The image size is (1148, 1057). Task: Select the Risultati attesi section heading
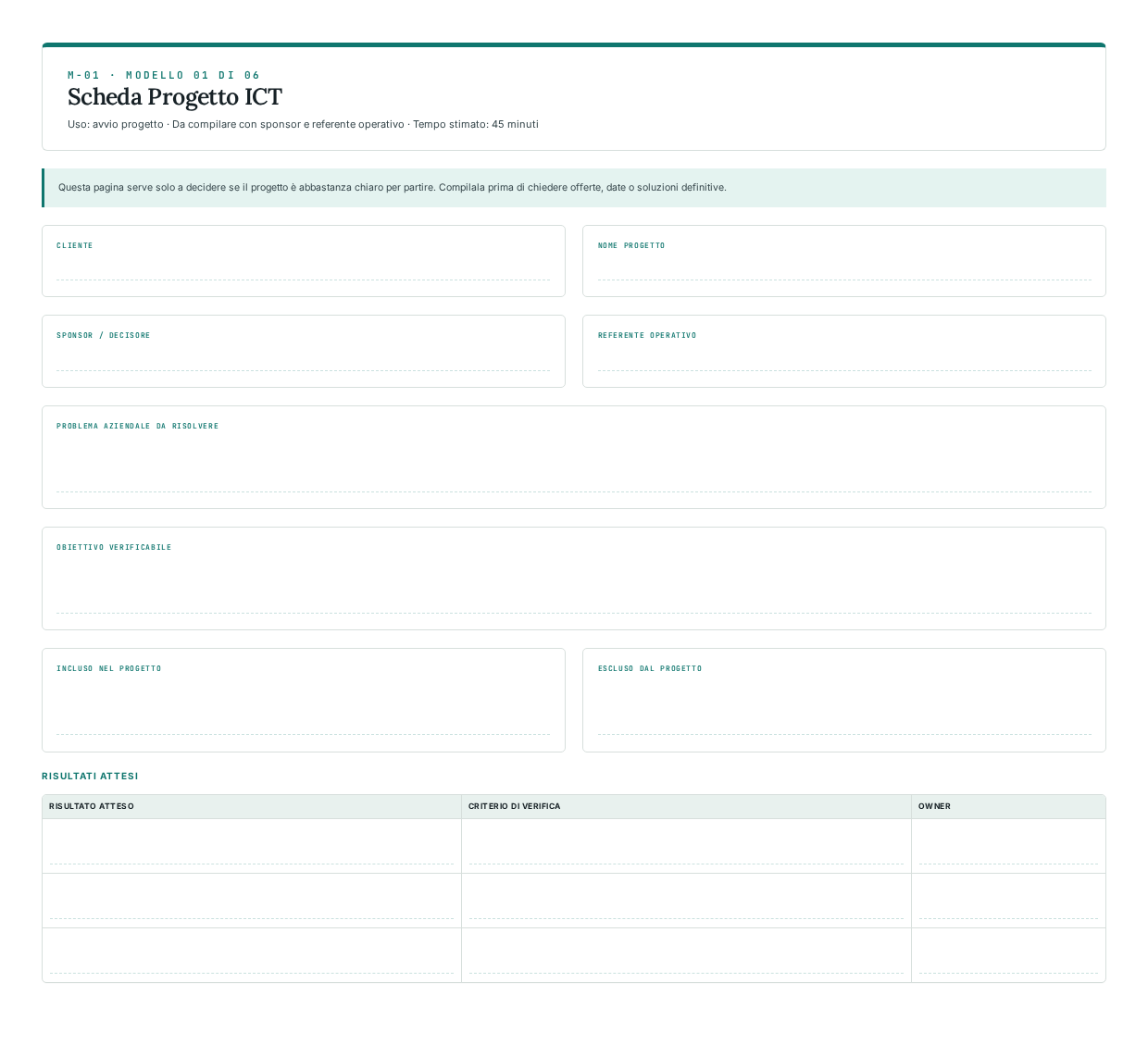coord(90,776)
